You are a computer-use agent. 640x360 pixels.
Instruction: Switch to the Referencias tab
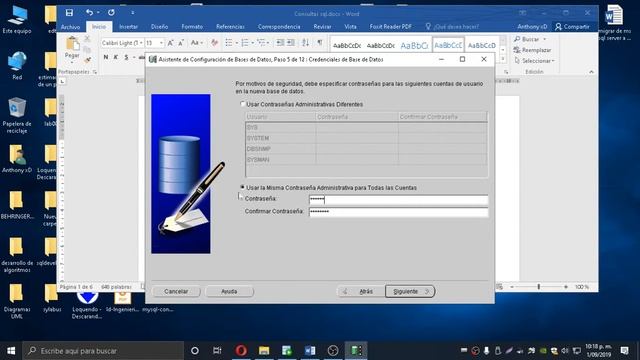point(230,27)
